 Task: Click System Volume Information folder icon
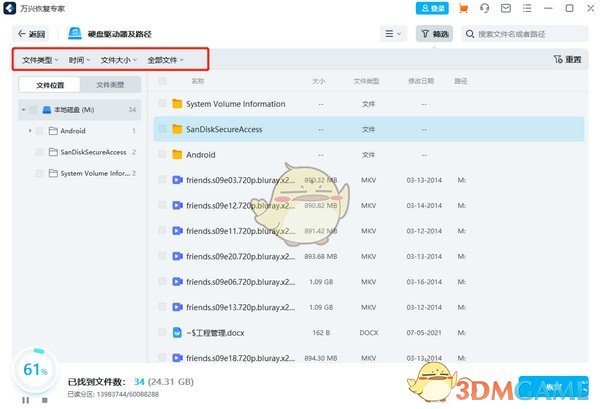tap(177, 104)
